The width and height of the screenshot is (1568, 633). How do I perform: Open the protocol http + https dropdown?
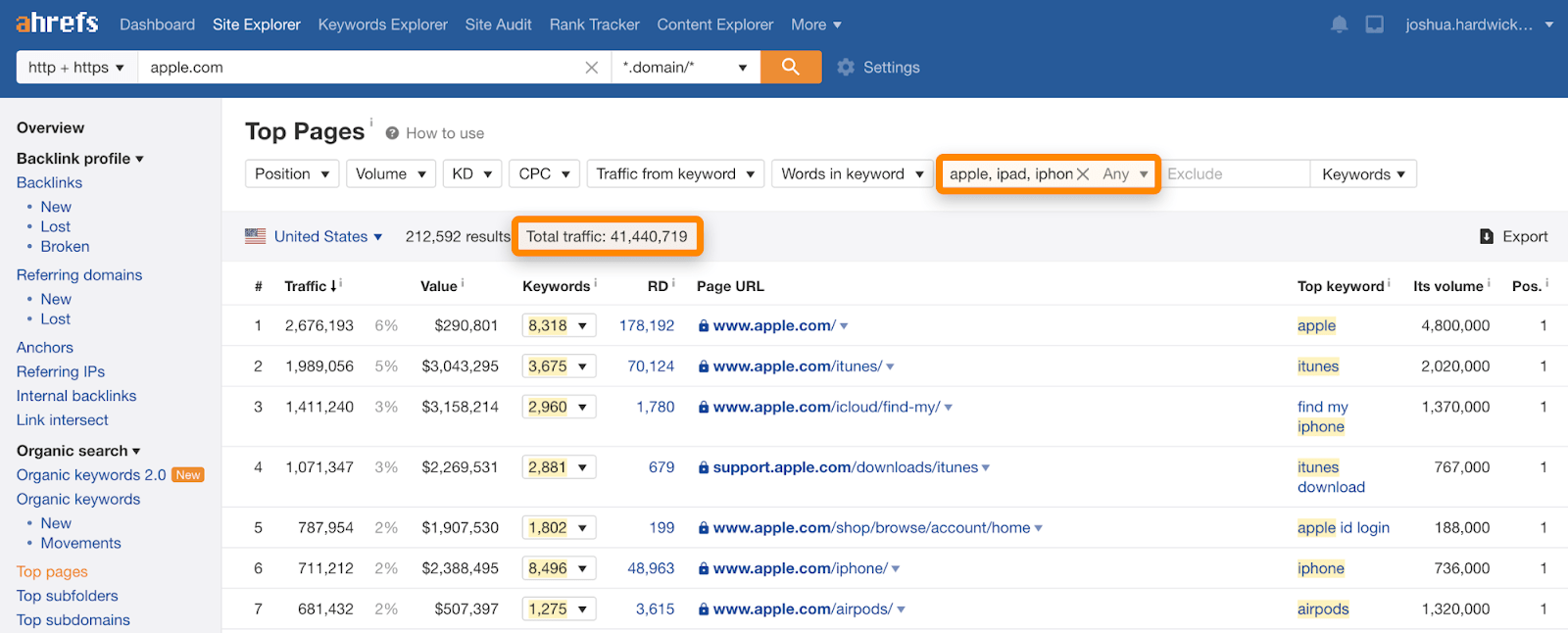(x=77, y=68)
